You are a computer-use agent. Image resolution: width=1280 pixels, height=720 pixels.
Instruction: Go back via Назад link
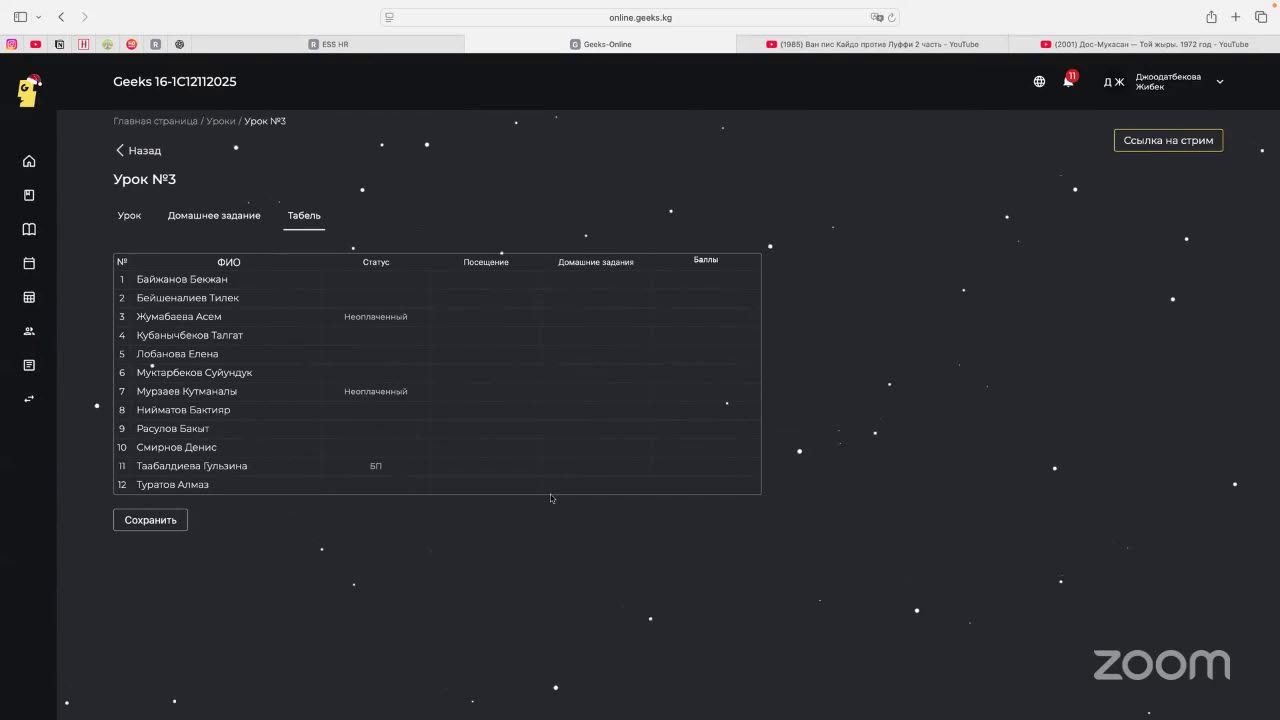(x=138, y=150)
